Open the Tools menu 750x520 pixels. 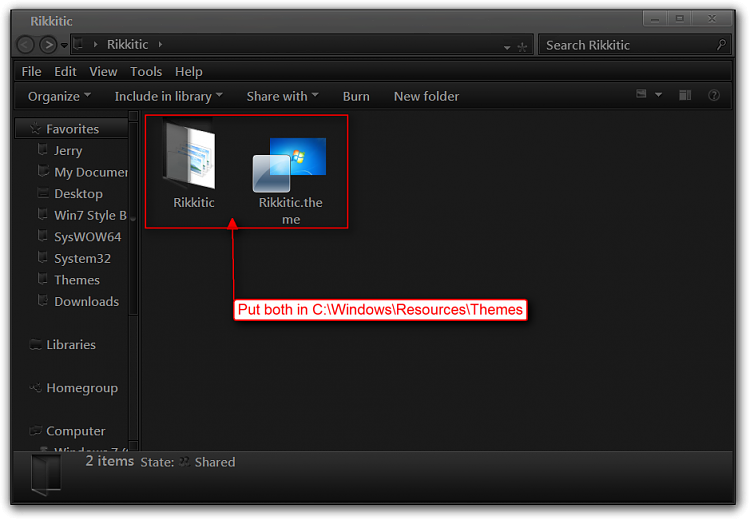tap(146, 72)
